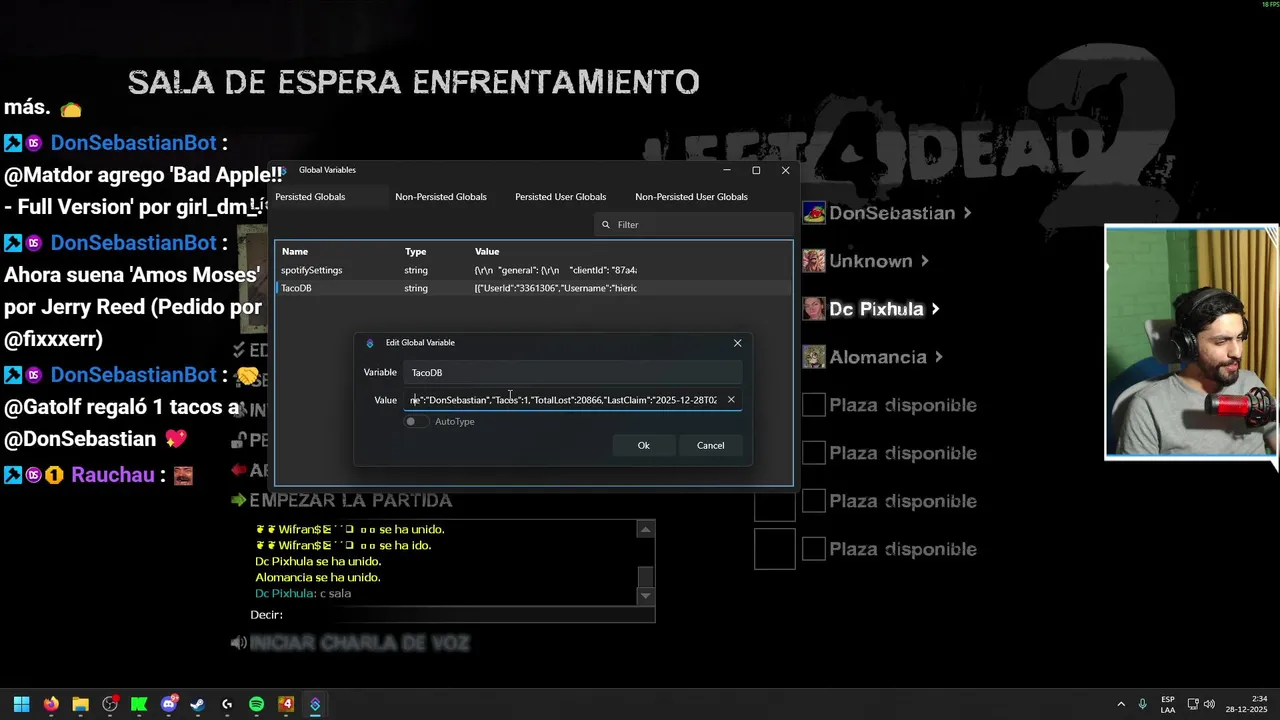Click the Variable name field containing TacoDB
Image resolution: width=1280 pixels, height=720 pixels.
[573, 373]
